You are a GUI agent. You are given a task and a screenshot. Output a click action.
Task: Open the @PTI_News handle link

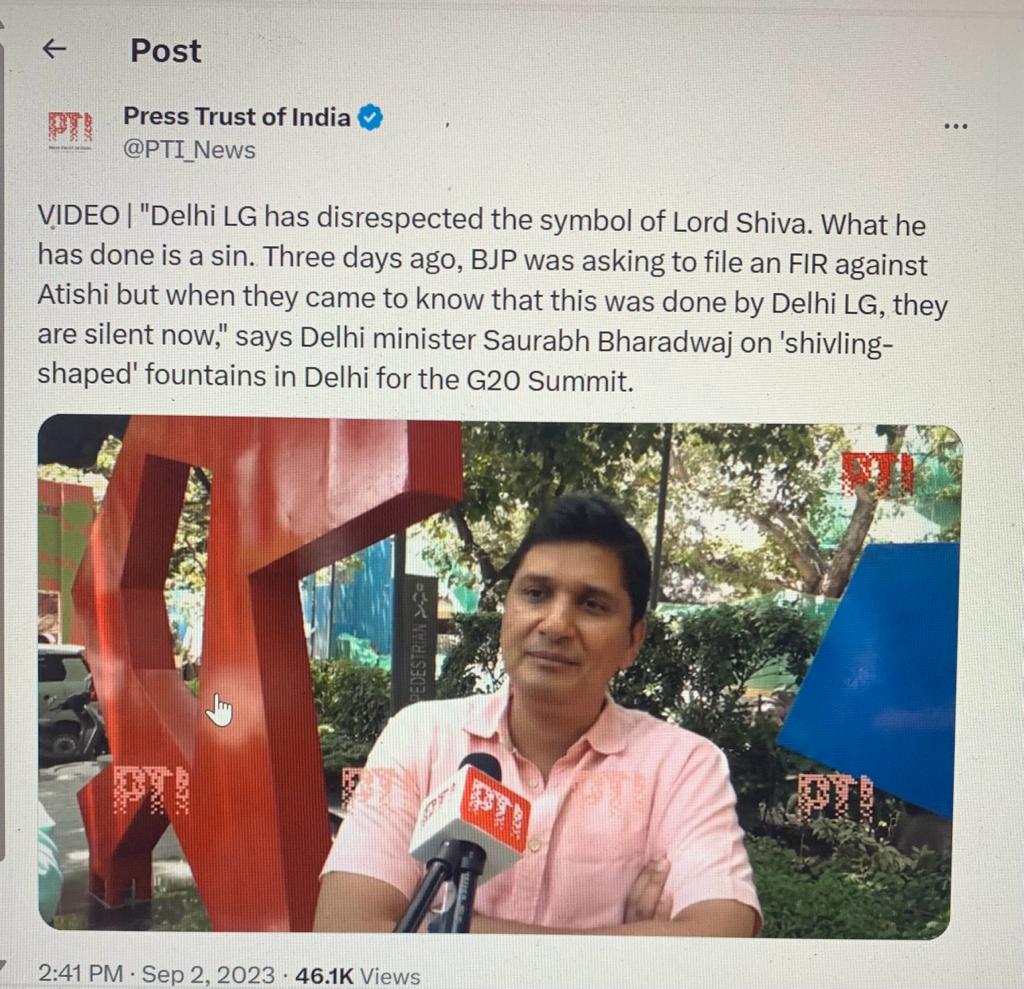coord(189,150)
